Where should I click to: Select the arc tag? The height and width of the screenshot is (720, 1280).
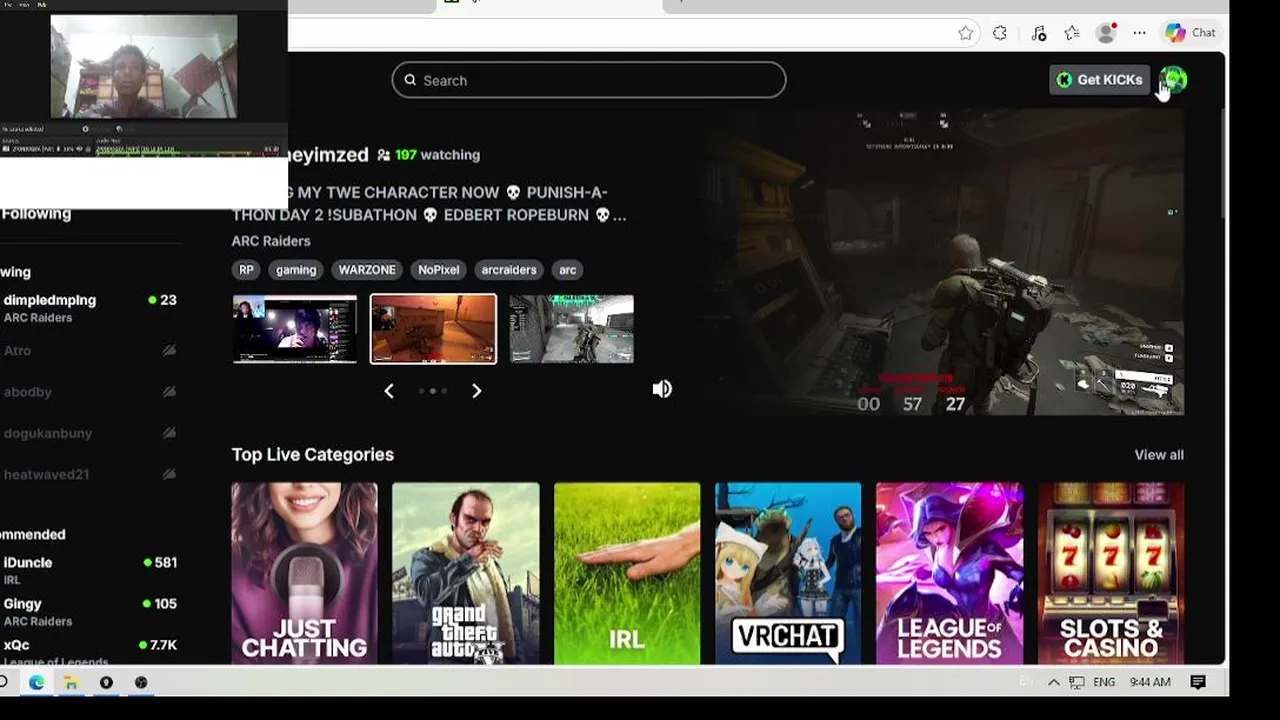pyautogui.click(x=568, y=270)
